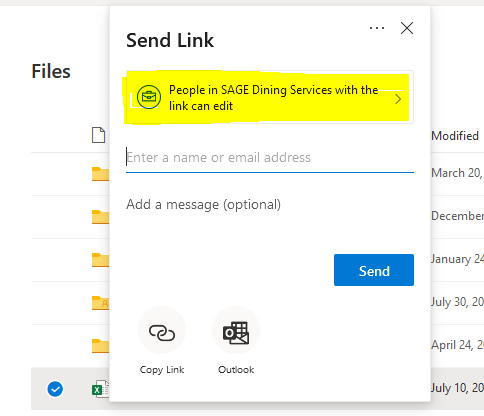Click the March 20 modified date
The image size is (484, 416).
tap(457, 173)
